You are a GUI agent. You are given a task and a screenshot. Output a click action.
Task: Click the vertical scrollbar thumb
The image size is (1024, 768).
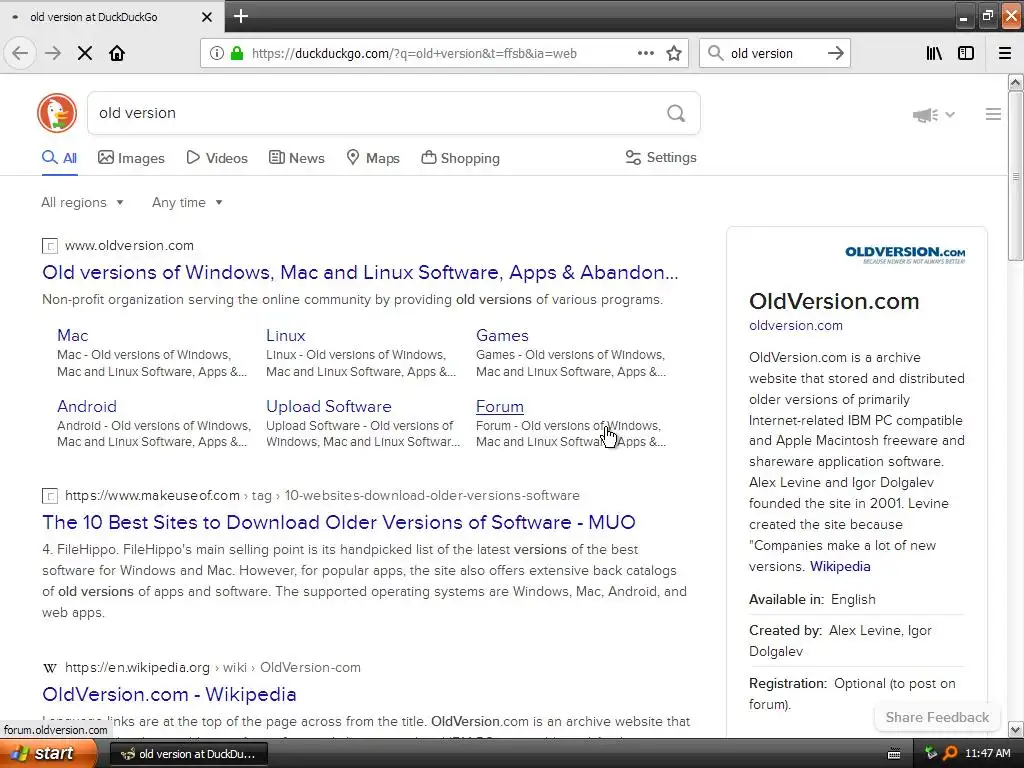(x=1016, y=176)
